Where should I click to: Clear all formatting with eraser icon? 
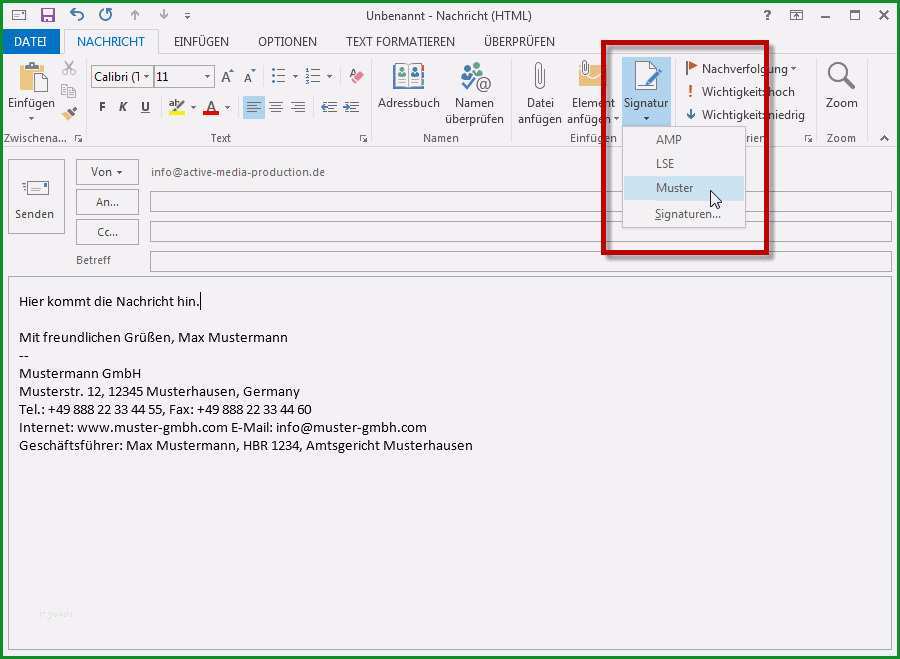[356, 76]
